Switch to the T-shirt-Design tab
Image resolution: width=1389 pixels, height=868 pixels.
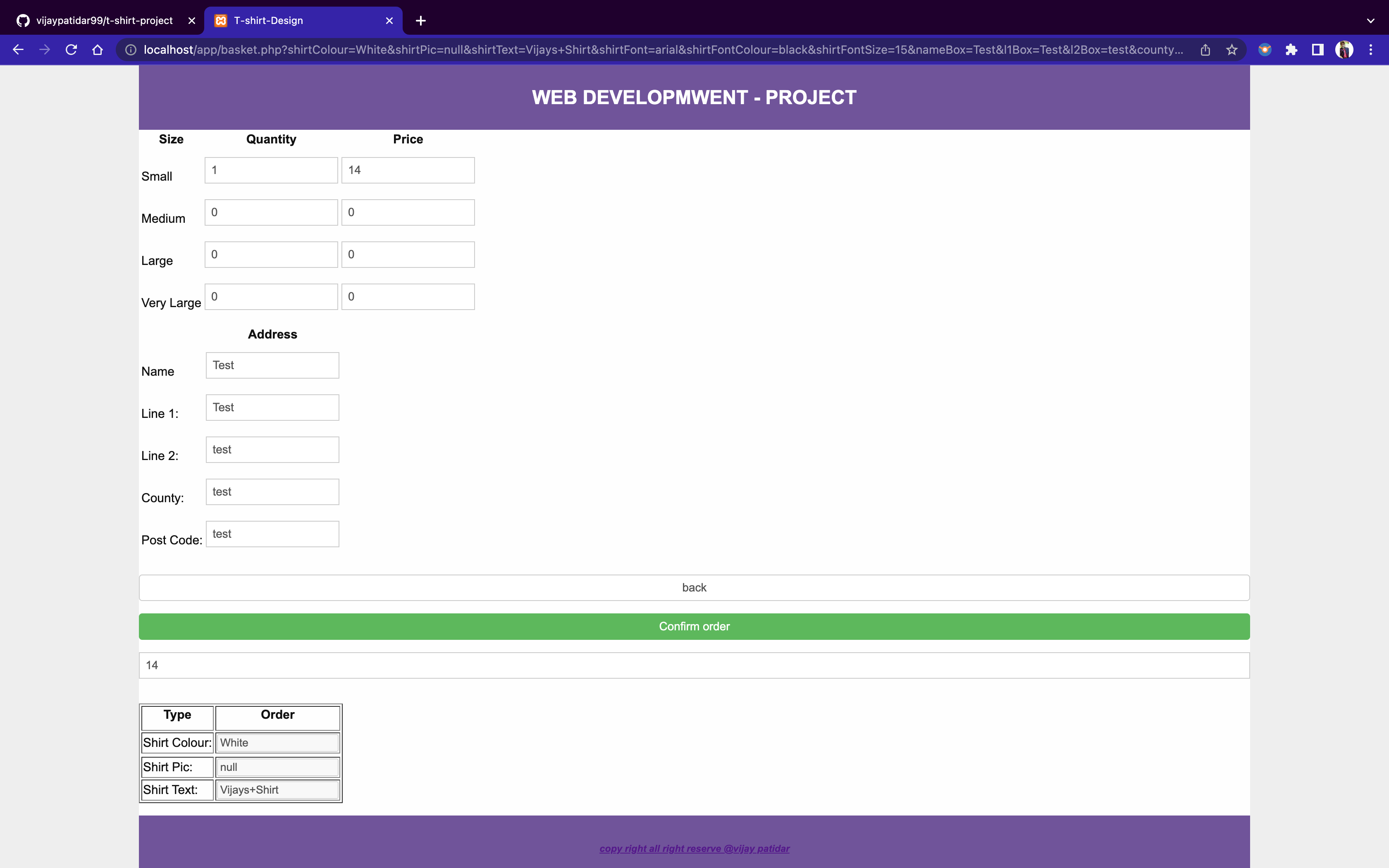click(x=275, y=21)
